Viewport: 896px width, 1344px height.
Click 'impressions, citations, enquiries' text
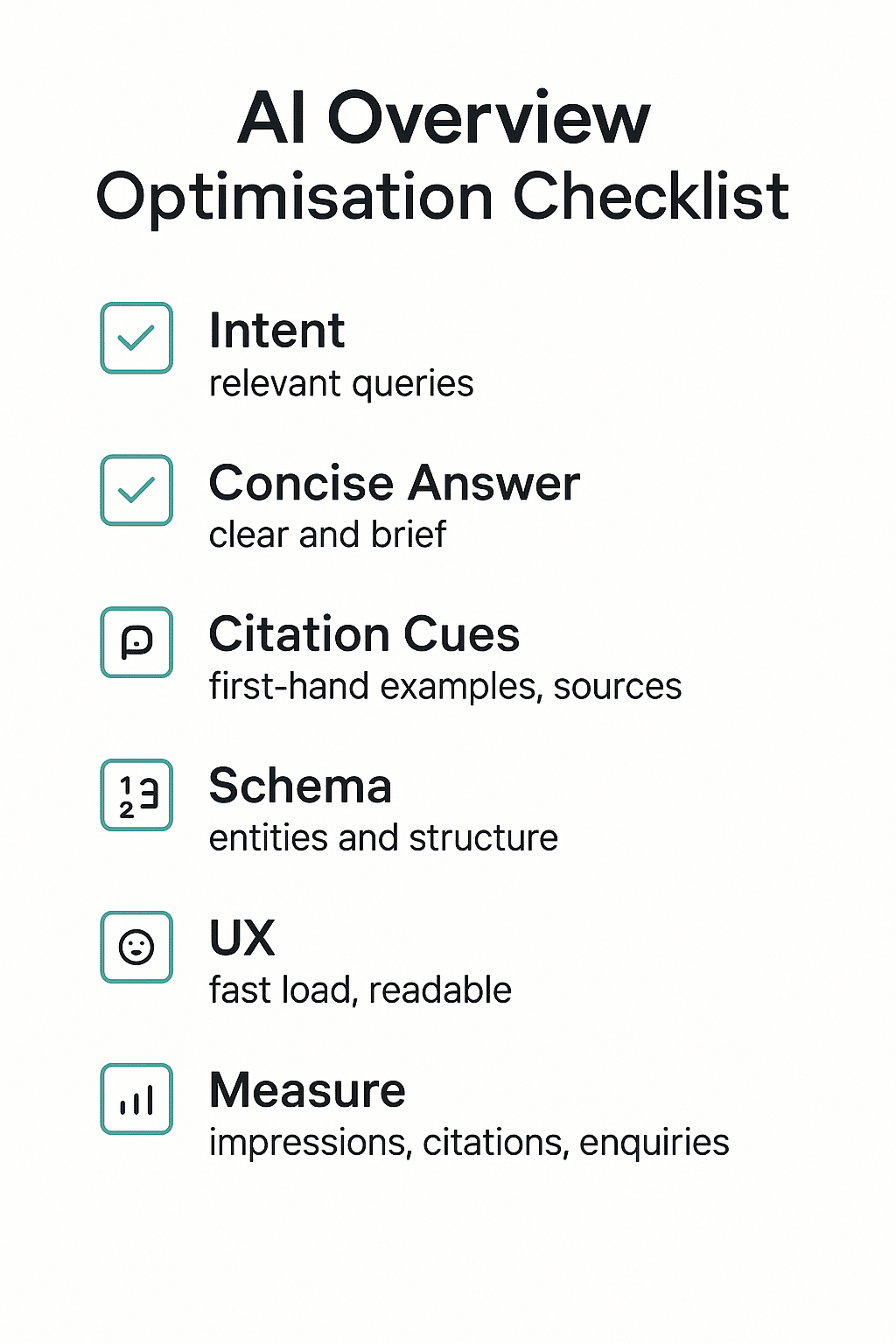468,1143
